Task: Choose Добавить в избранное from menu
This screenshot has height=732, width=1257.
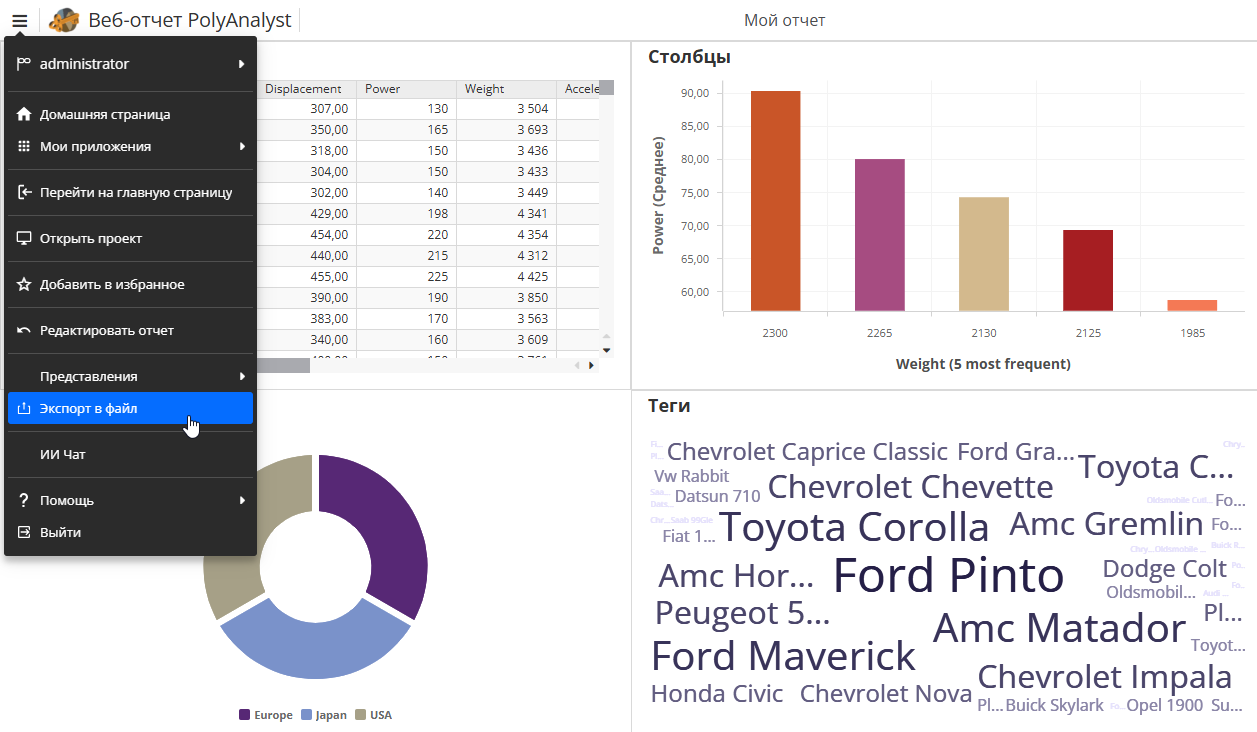Action: (130, 284)
